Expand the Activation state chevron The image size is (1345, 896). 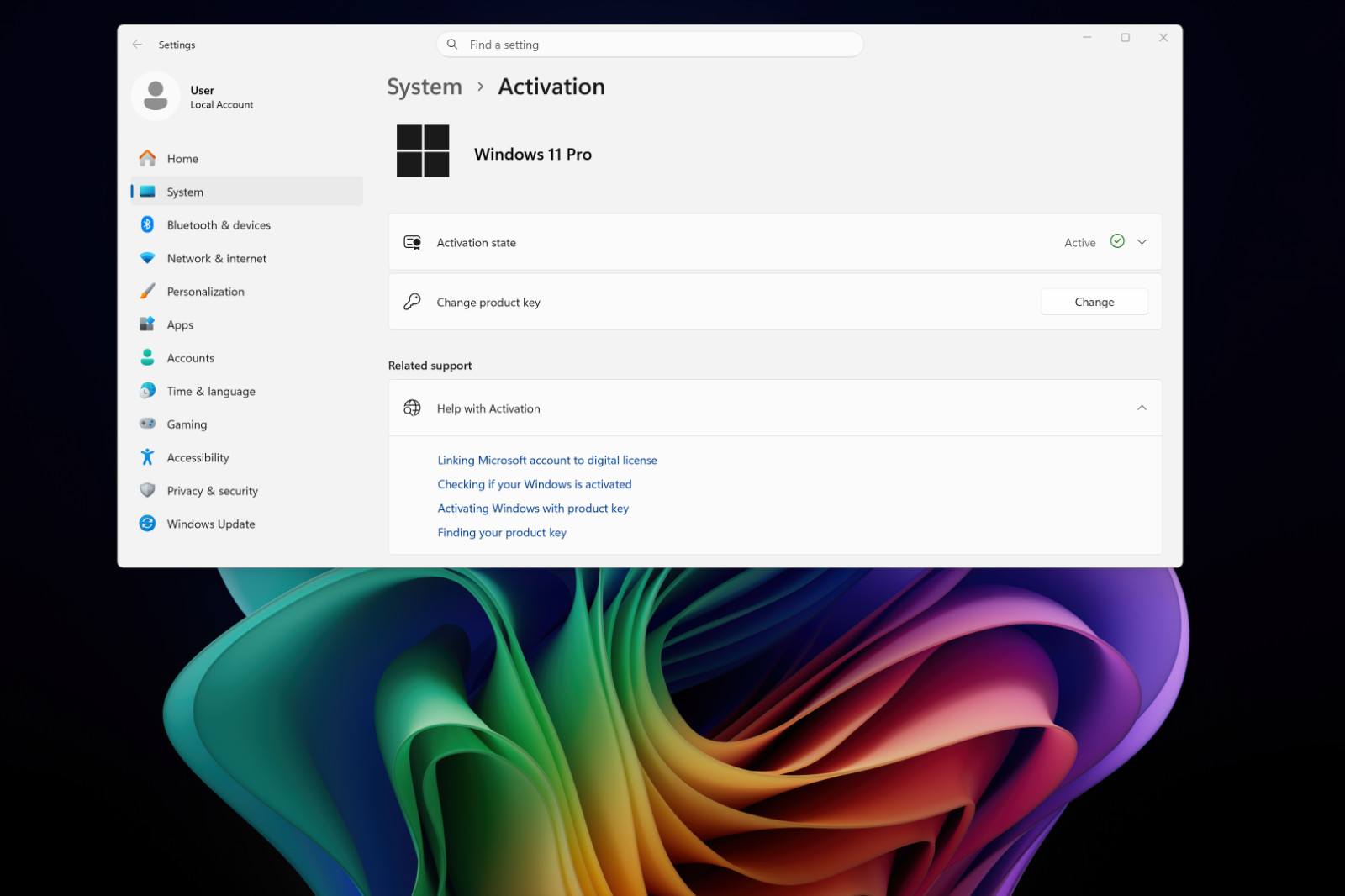[1142, 242]
